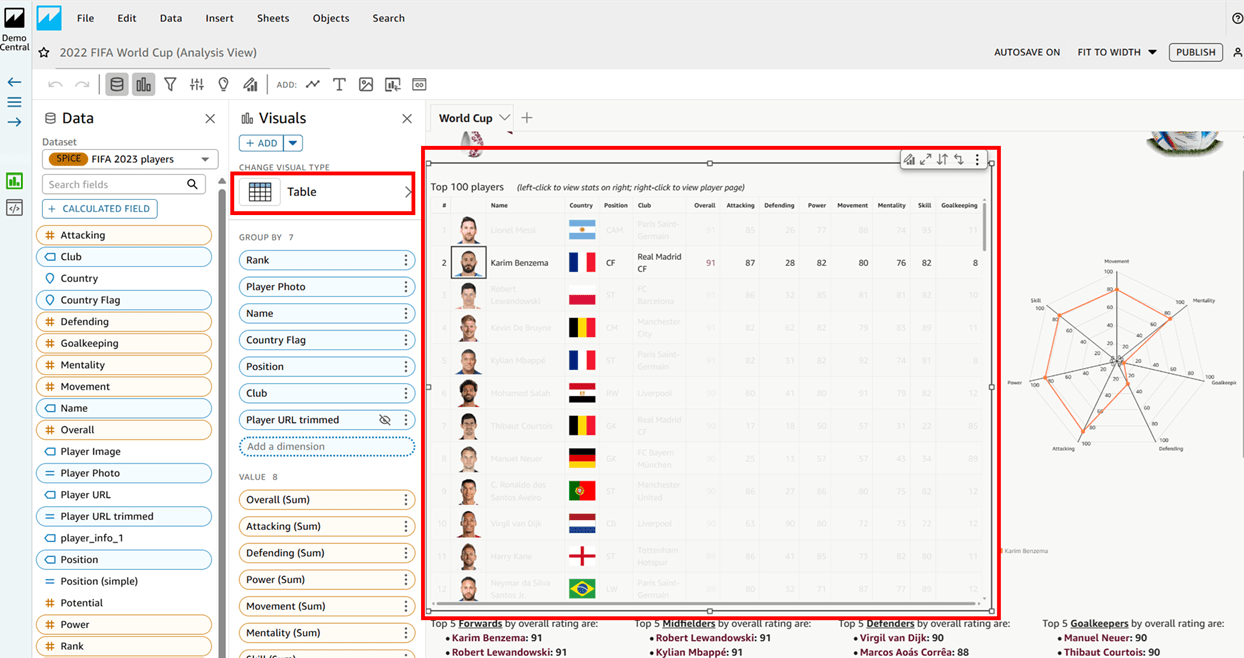This screenshot has height=658, width=1244.
Task: Open the sort icon on table visual
Action: [x=942, y=160]
